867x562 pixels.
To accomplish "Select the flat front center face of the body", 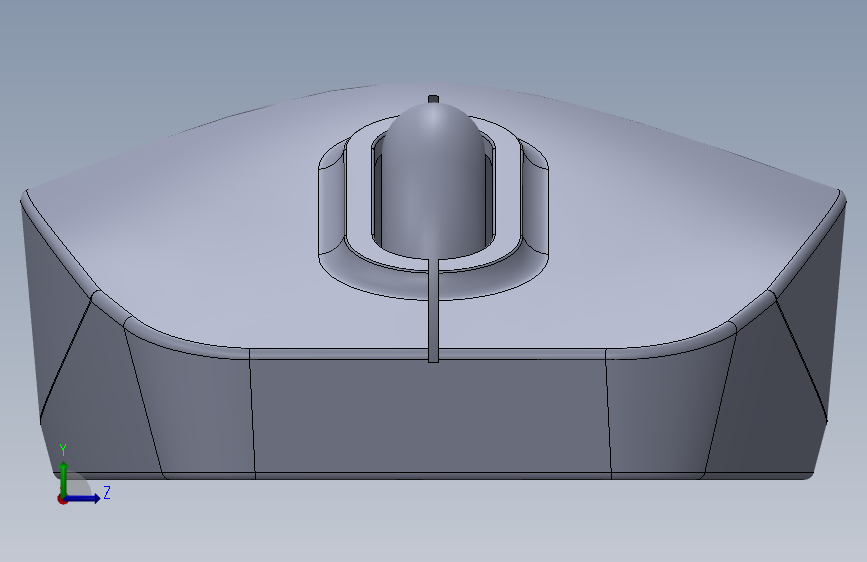I will (431, 418).
